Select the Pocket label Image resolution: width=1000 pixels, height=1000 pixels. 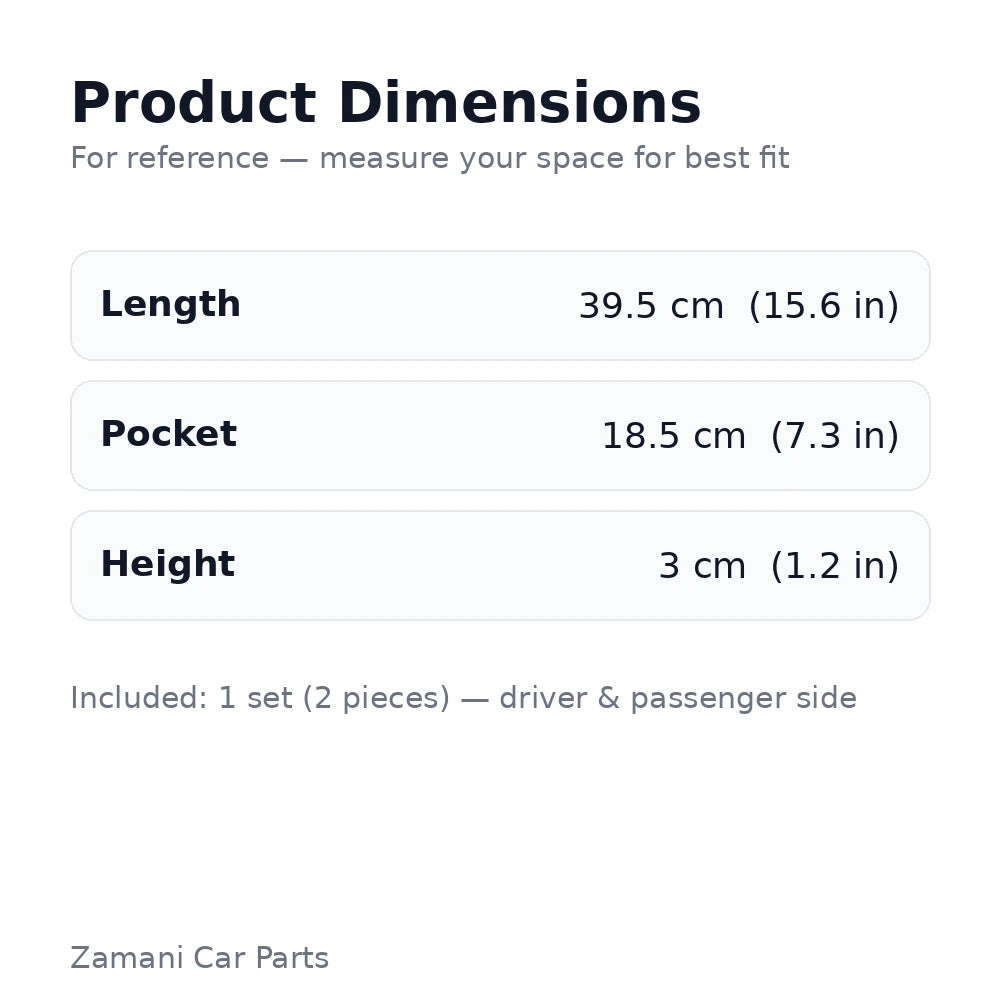coord(168,435)
